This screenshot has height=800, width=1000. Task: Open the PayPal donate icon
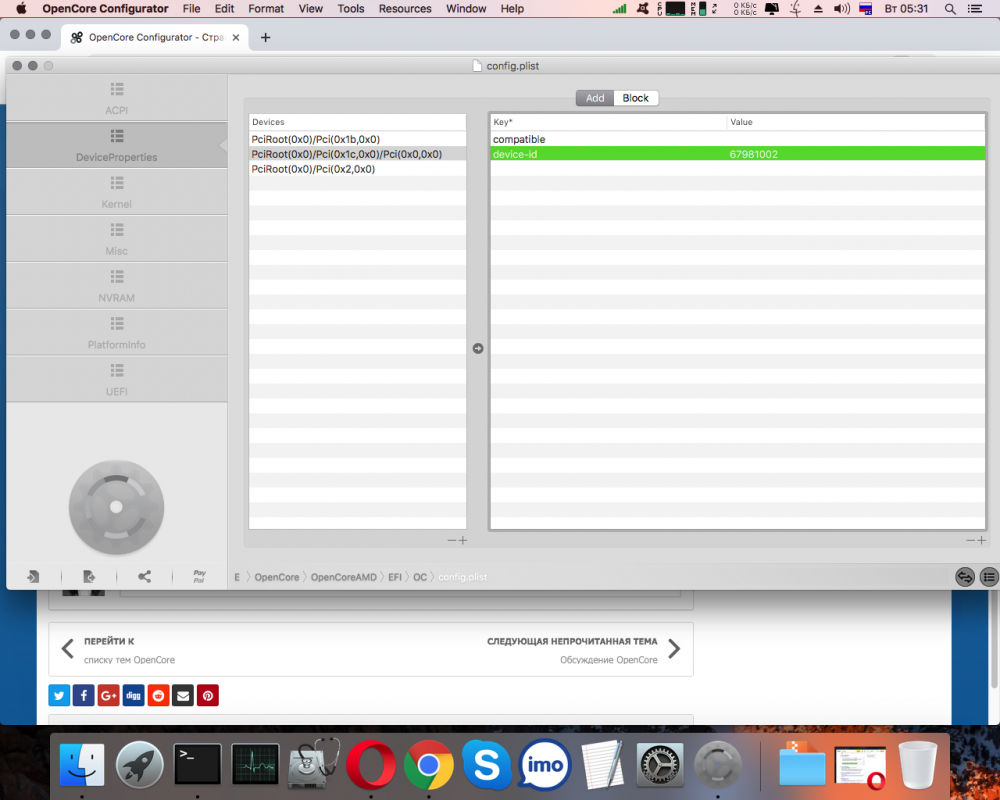tap(200, 577)
